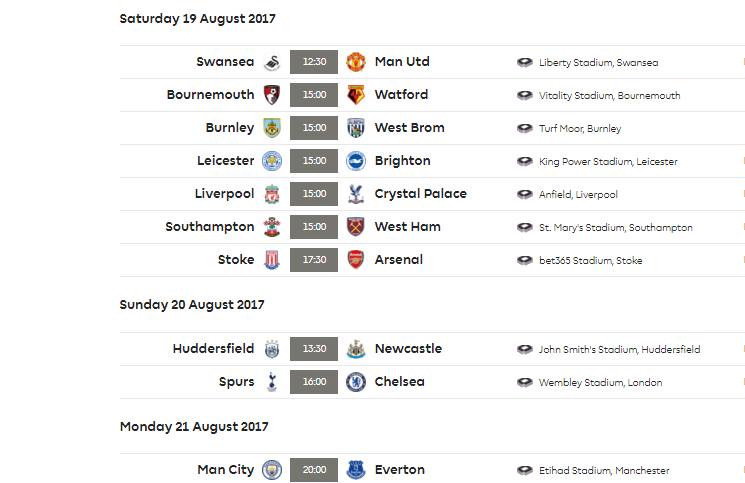Image resolution: width=745 pixels, height=483 pixels.
Task: Open the Bournemouth team link
Action: pos(210,95)
